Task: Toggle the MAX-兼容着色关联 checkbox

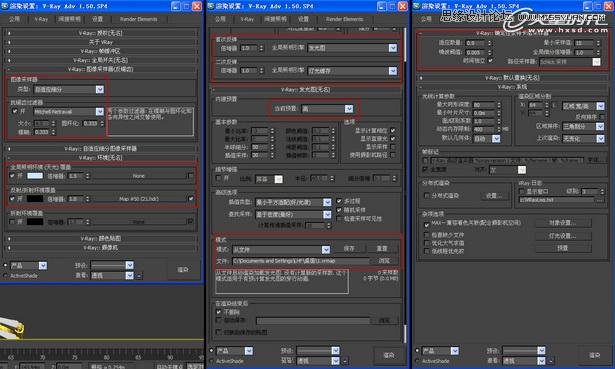Action: pyautogui.click(x=426, y=225)
